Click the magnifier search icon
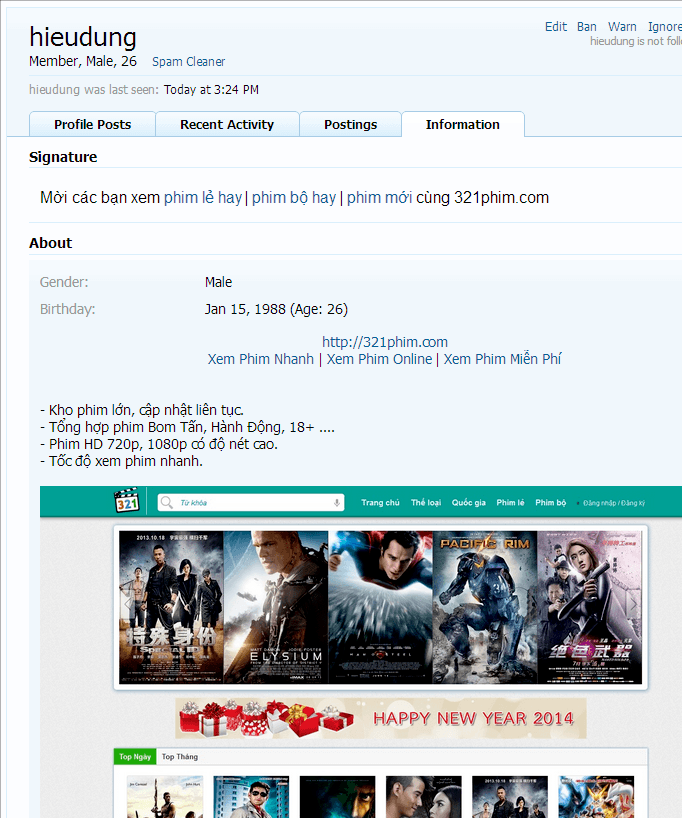Screen dimensions: 682x818 (x=167, y=502)
